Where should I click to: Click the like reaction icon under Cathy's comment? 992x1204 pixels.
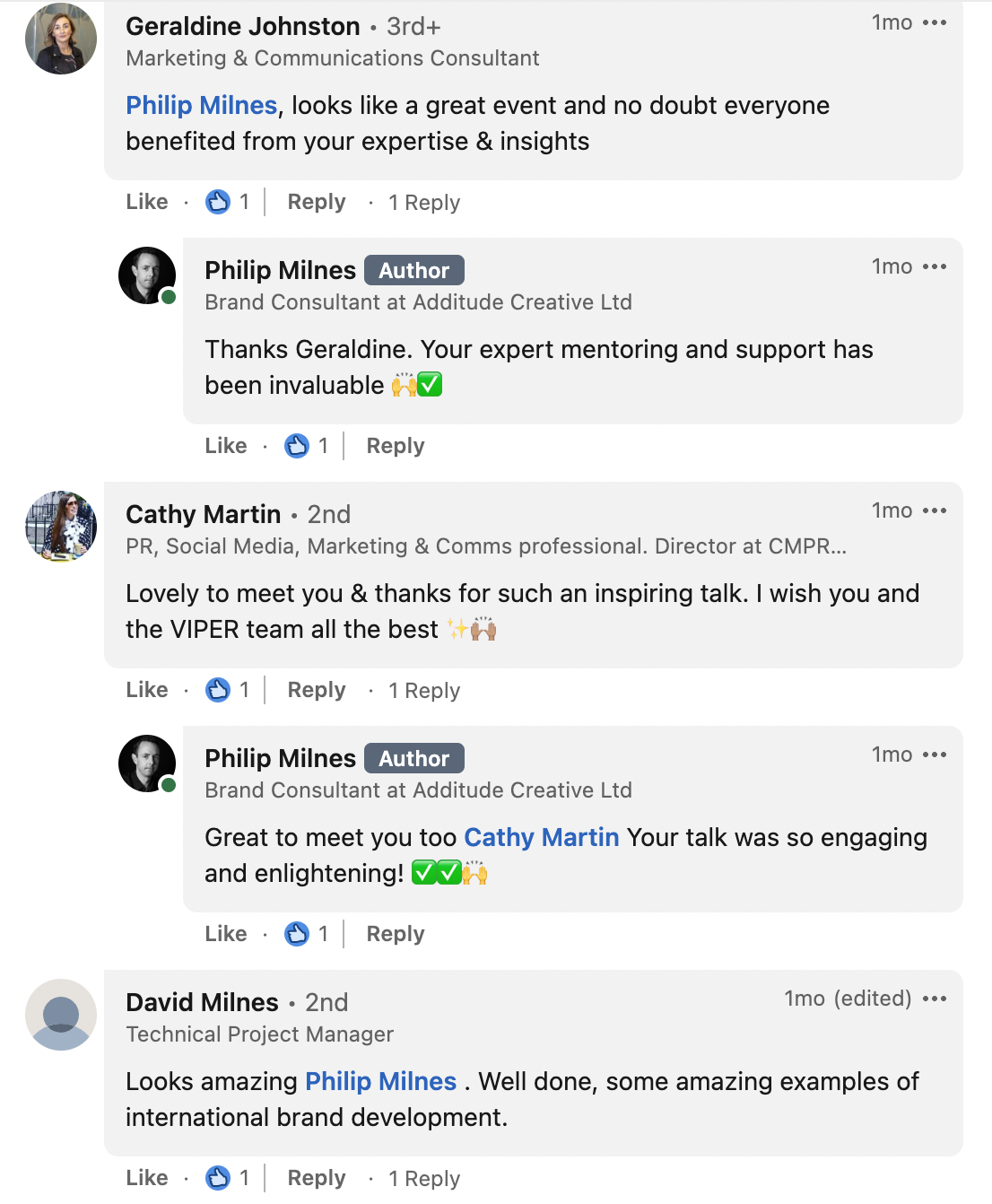click(218, 690)
